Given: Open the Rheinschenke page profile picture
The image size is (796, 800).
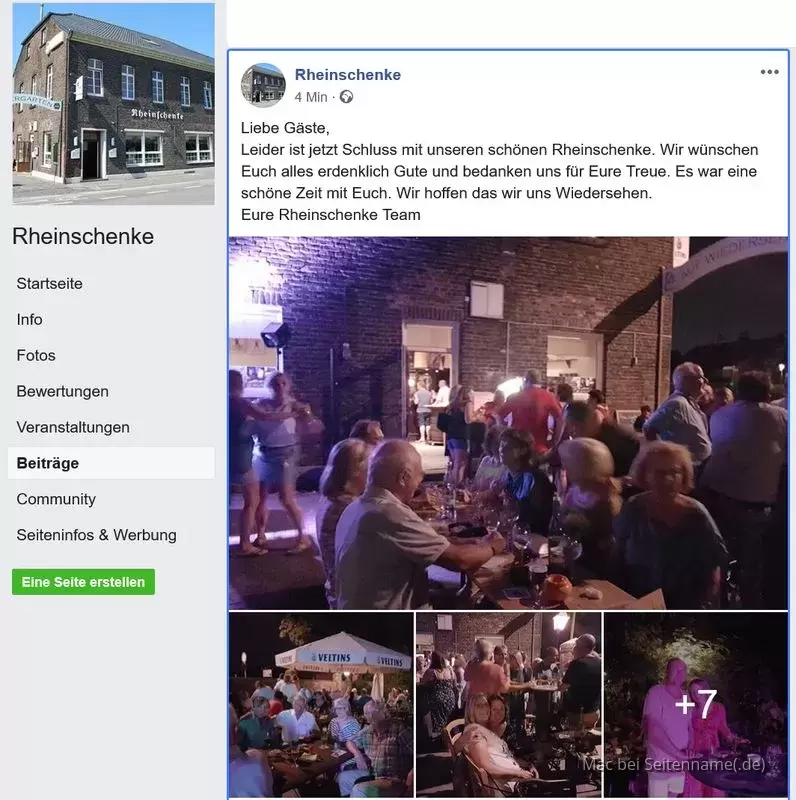Looking at the screenshot, I should tap(113, 104).
